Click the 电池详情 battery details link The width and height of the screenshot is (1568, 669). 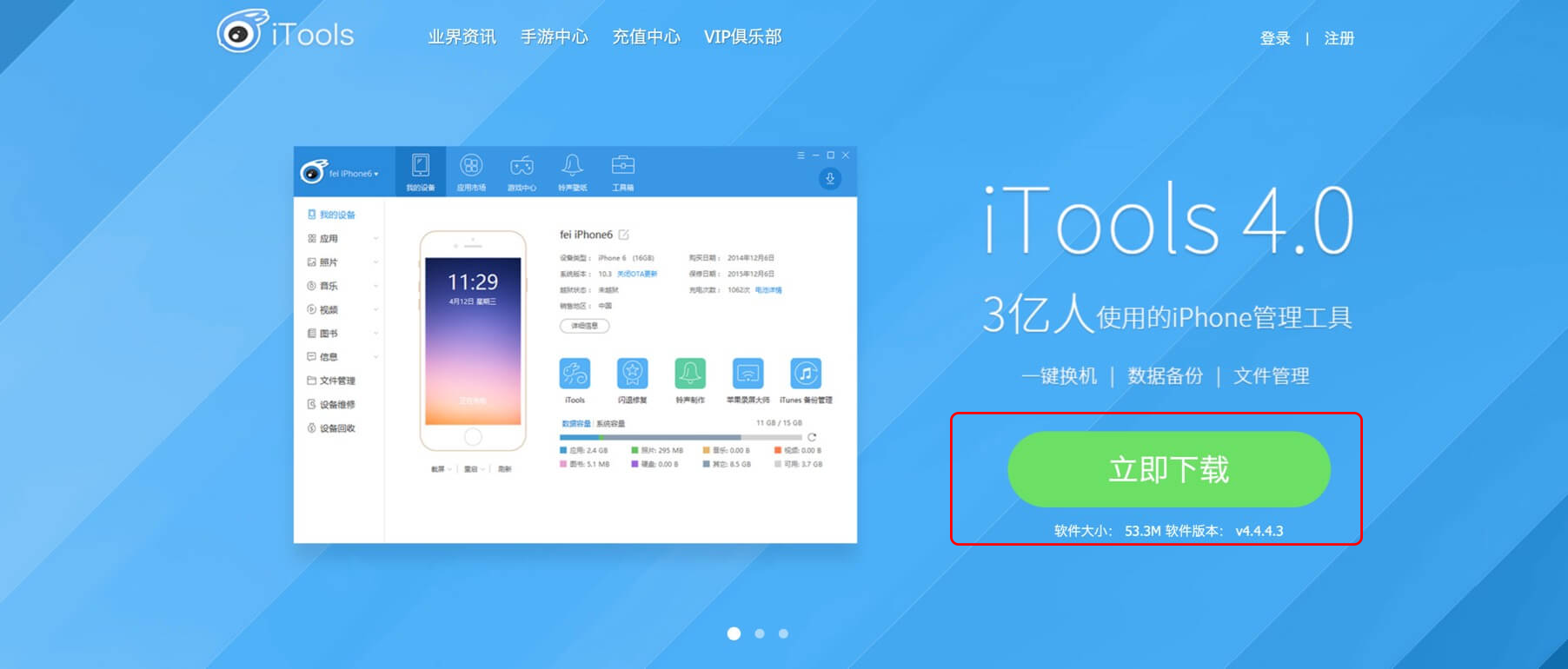[x=768, y=290]
